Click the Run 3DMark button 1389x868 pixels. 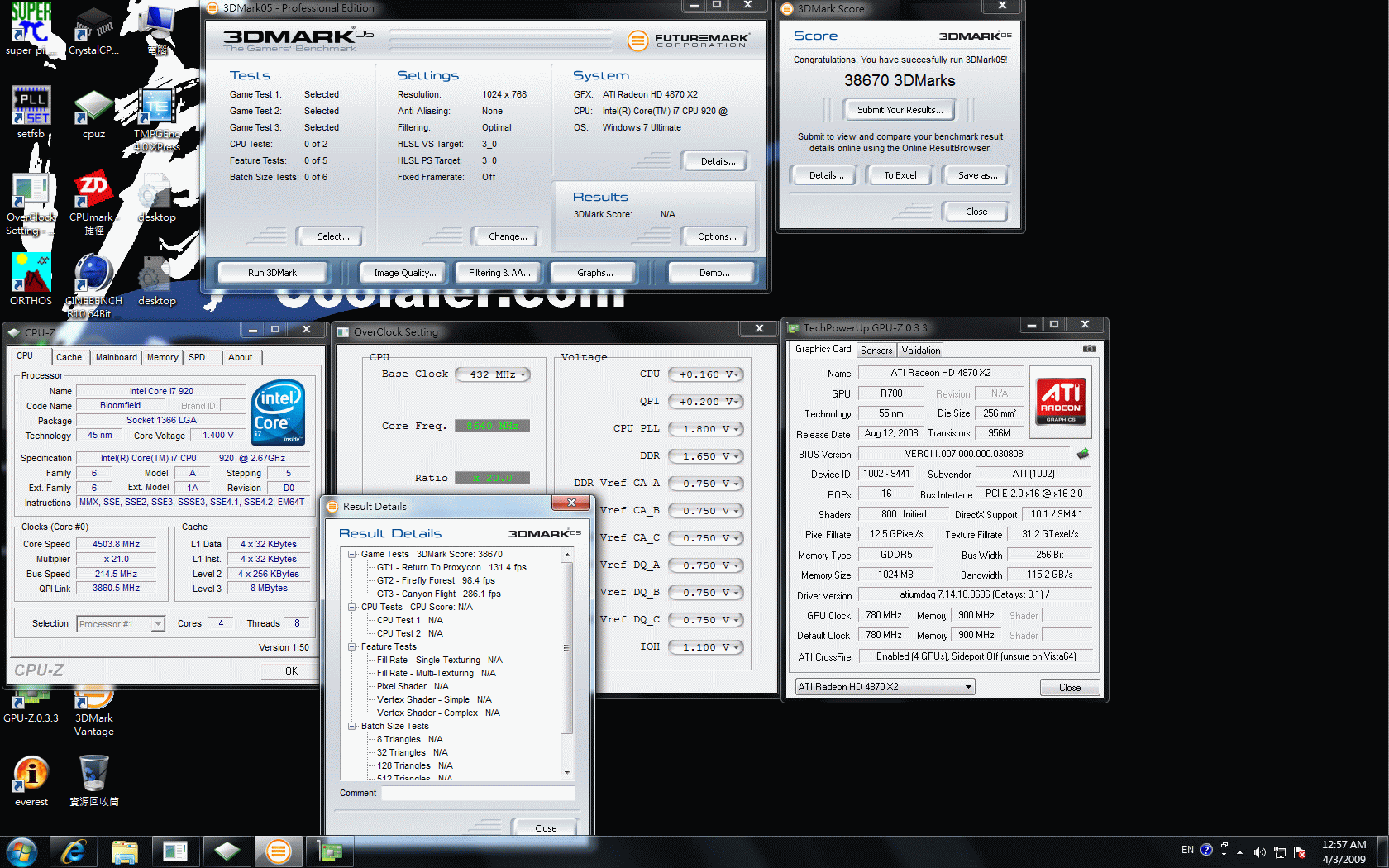(x=272, y=273)
